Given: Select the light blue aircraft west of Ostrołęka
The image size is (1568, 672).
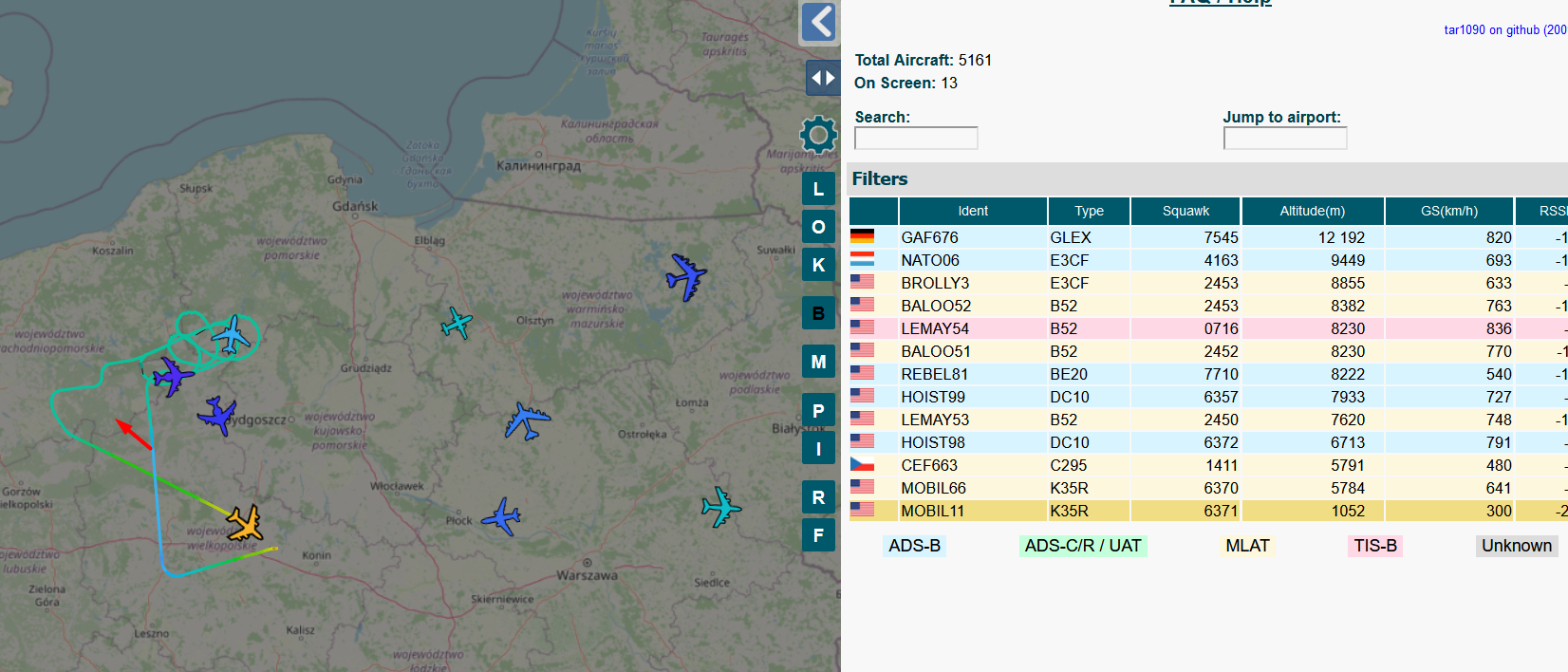Looking at the screenshot, I should click(x=527, y=420).
